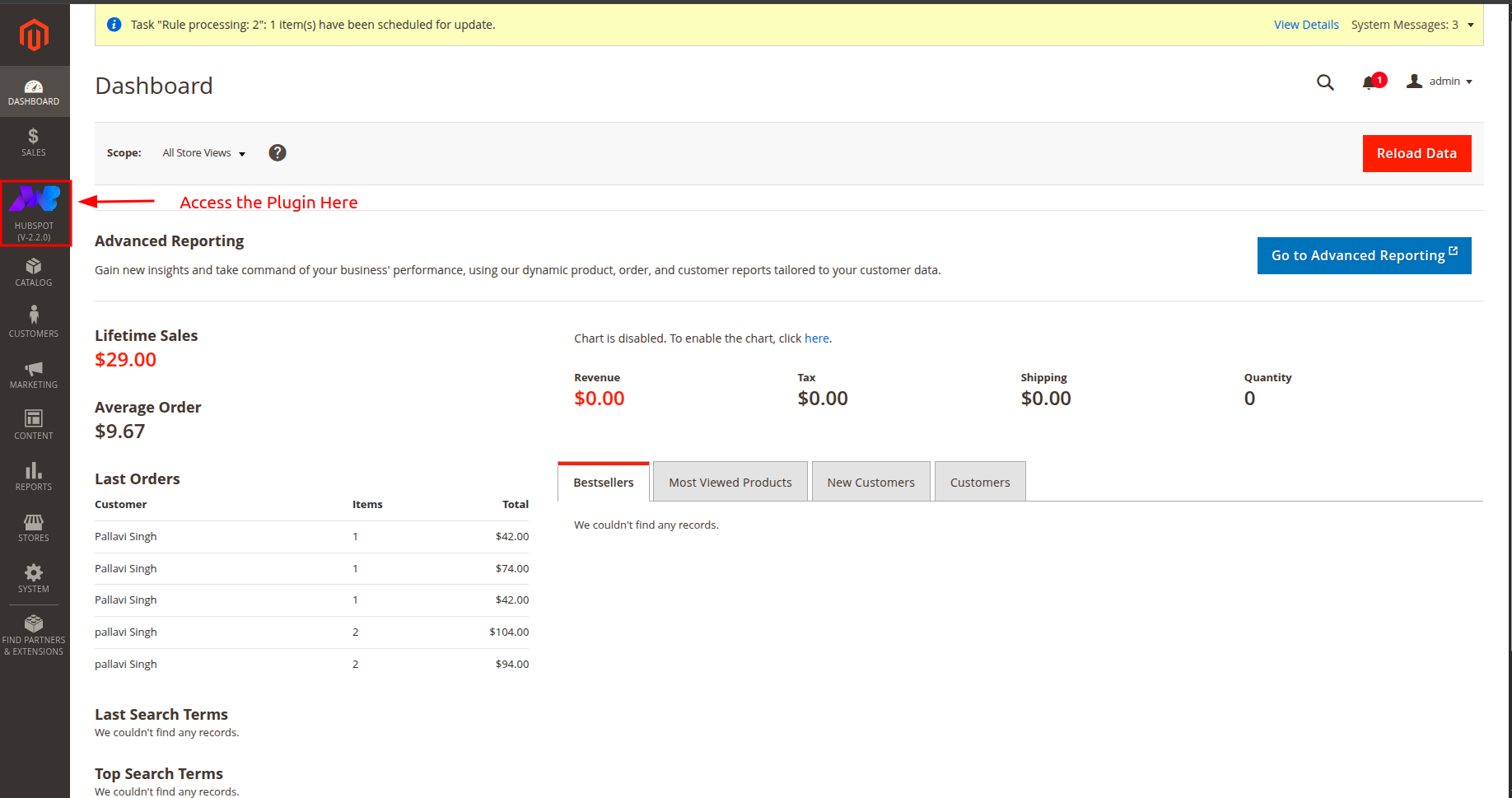Image resolution: width=1512 pixels, height=798 pixels.
Task: Switch to the Most Viewed Products tab
Action: tap(730, 483)
